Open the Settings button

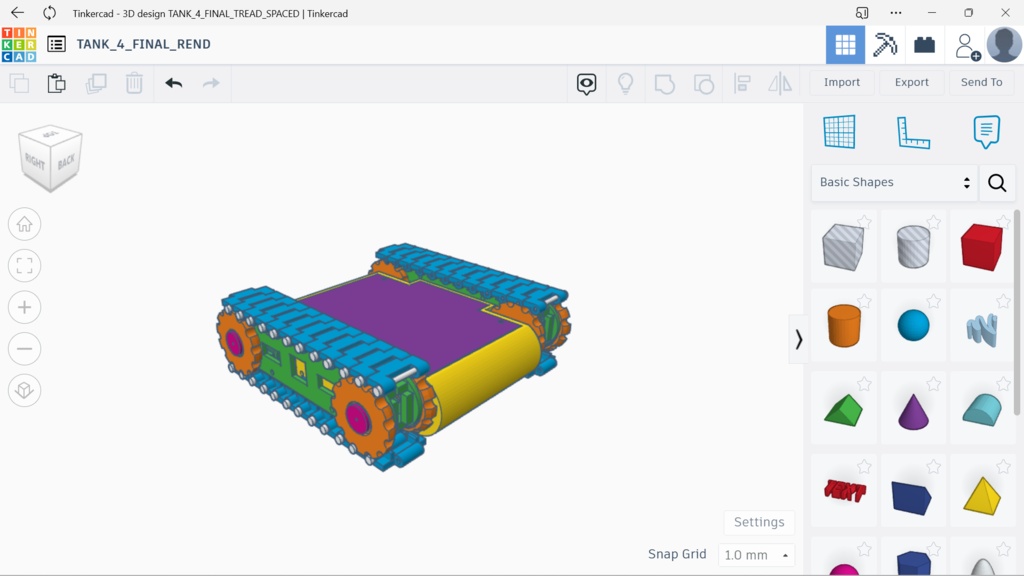click(x=759, y=522)
